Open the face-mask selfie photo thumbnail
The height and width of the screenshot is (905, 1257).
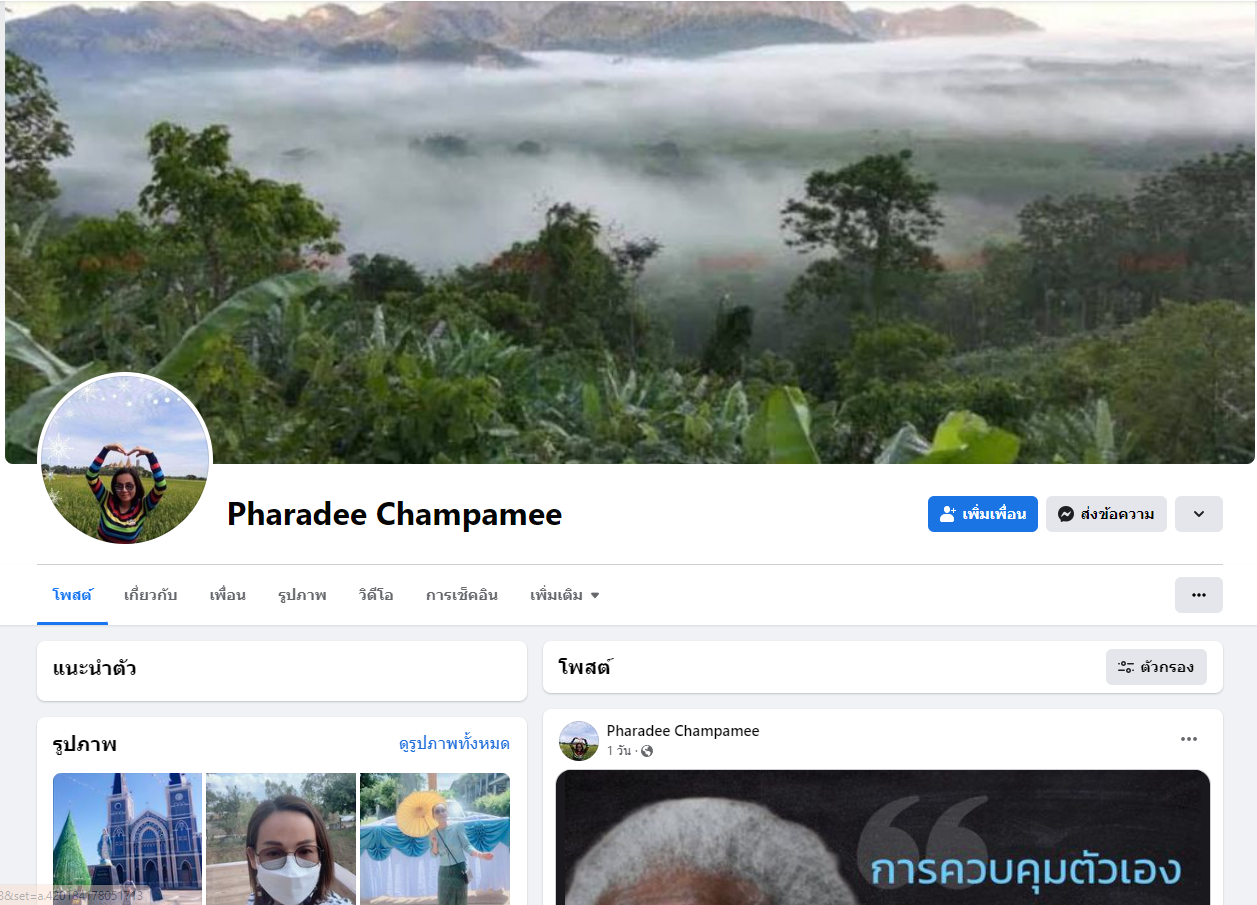tap(281, 838)
